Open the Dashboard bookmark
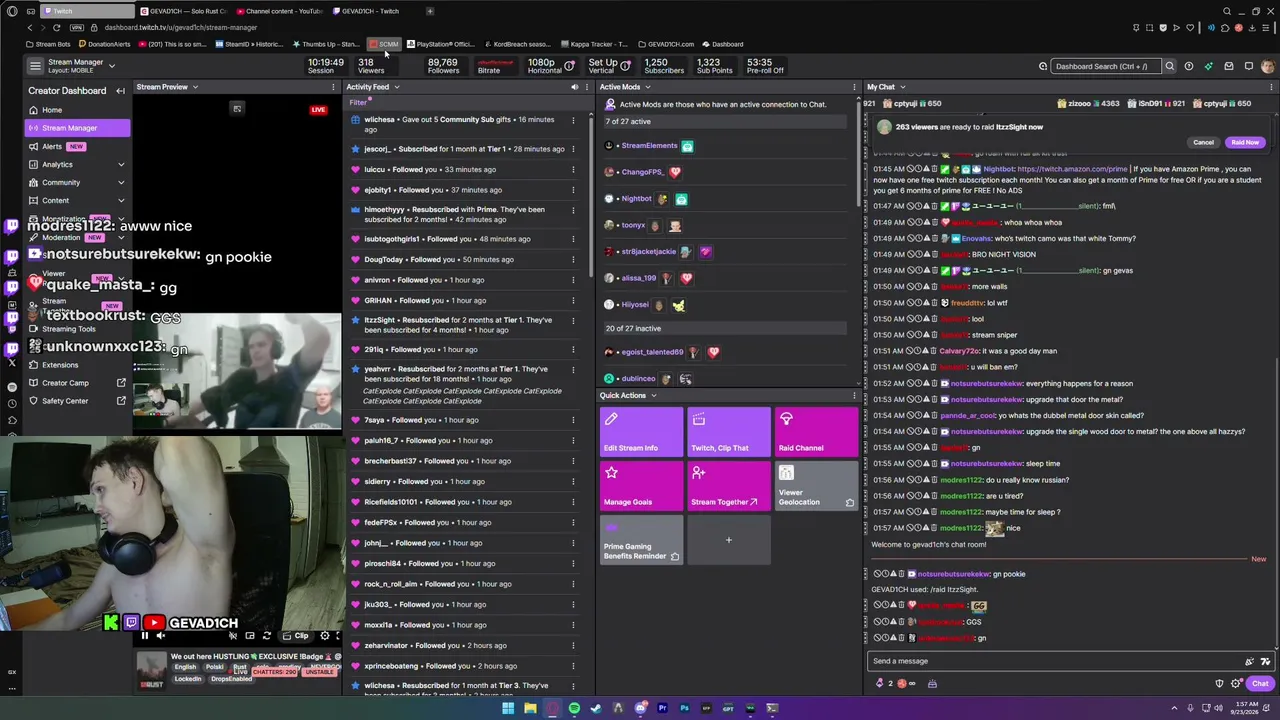Screen dimensions: 1280x720 (x=722, y=44)
